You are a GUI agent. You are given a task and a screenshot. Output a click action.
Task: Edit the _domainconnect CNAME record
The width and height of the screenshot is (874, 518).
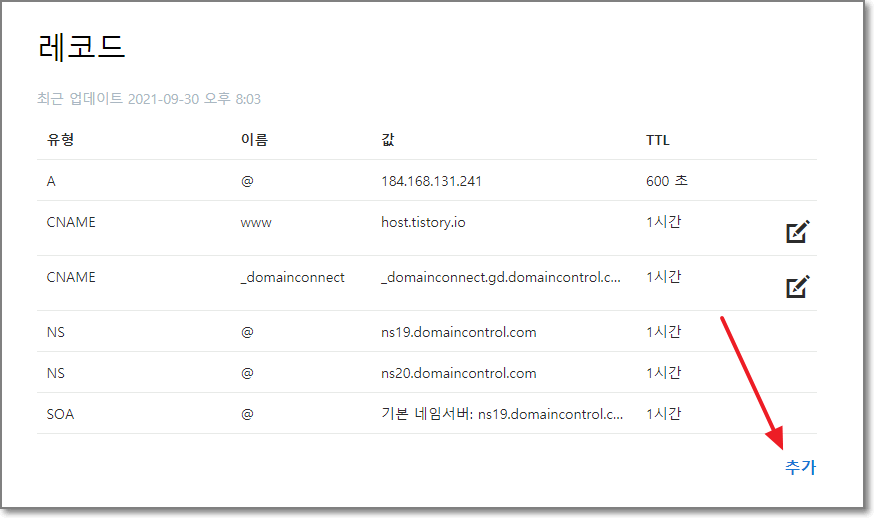pyautogui.click(x=798, y=287)
